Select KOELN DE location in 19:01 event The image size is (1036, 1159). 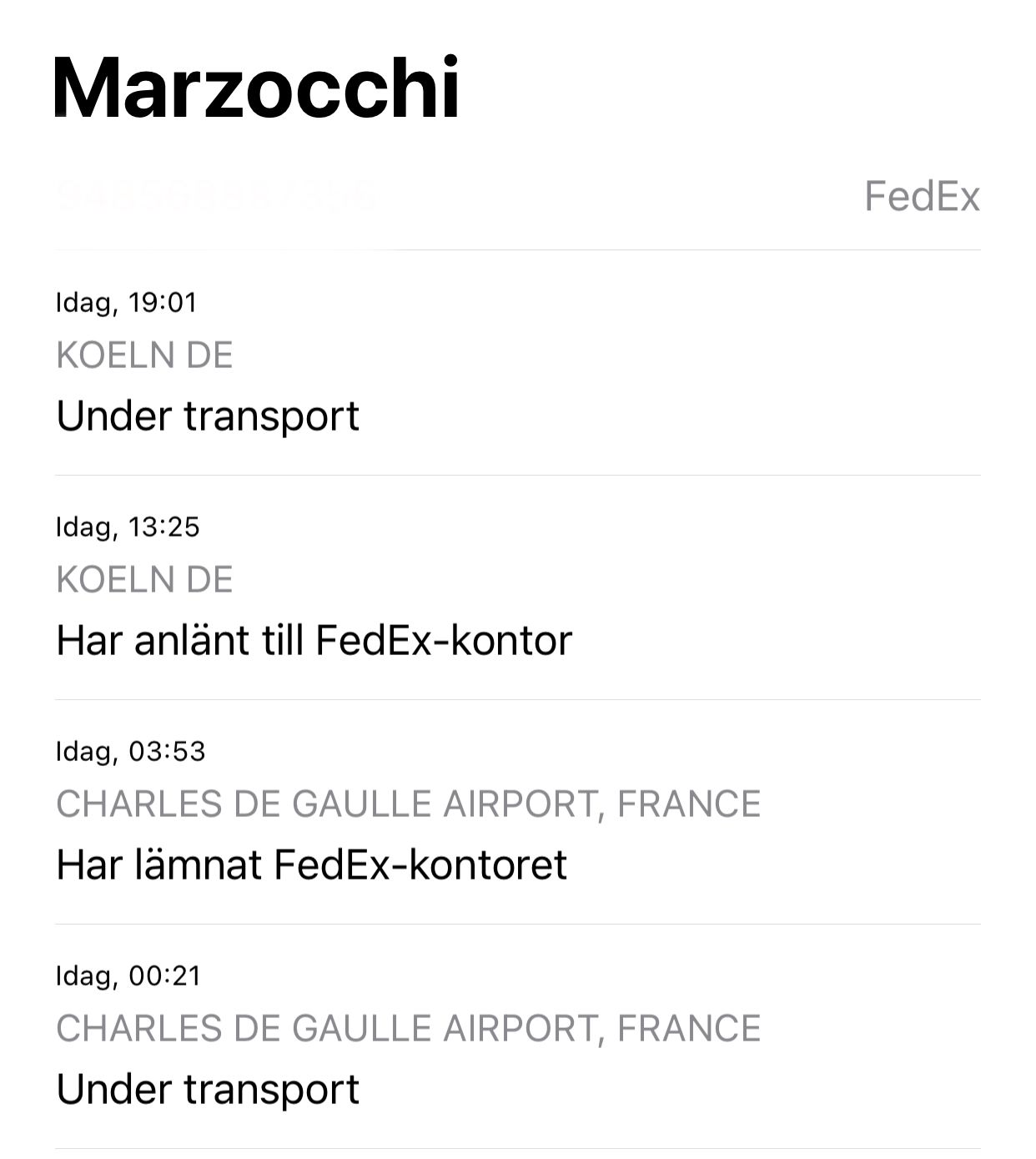(144, 355)
